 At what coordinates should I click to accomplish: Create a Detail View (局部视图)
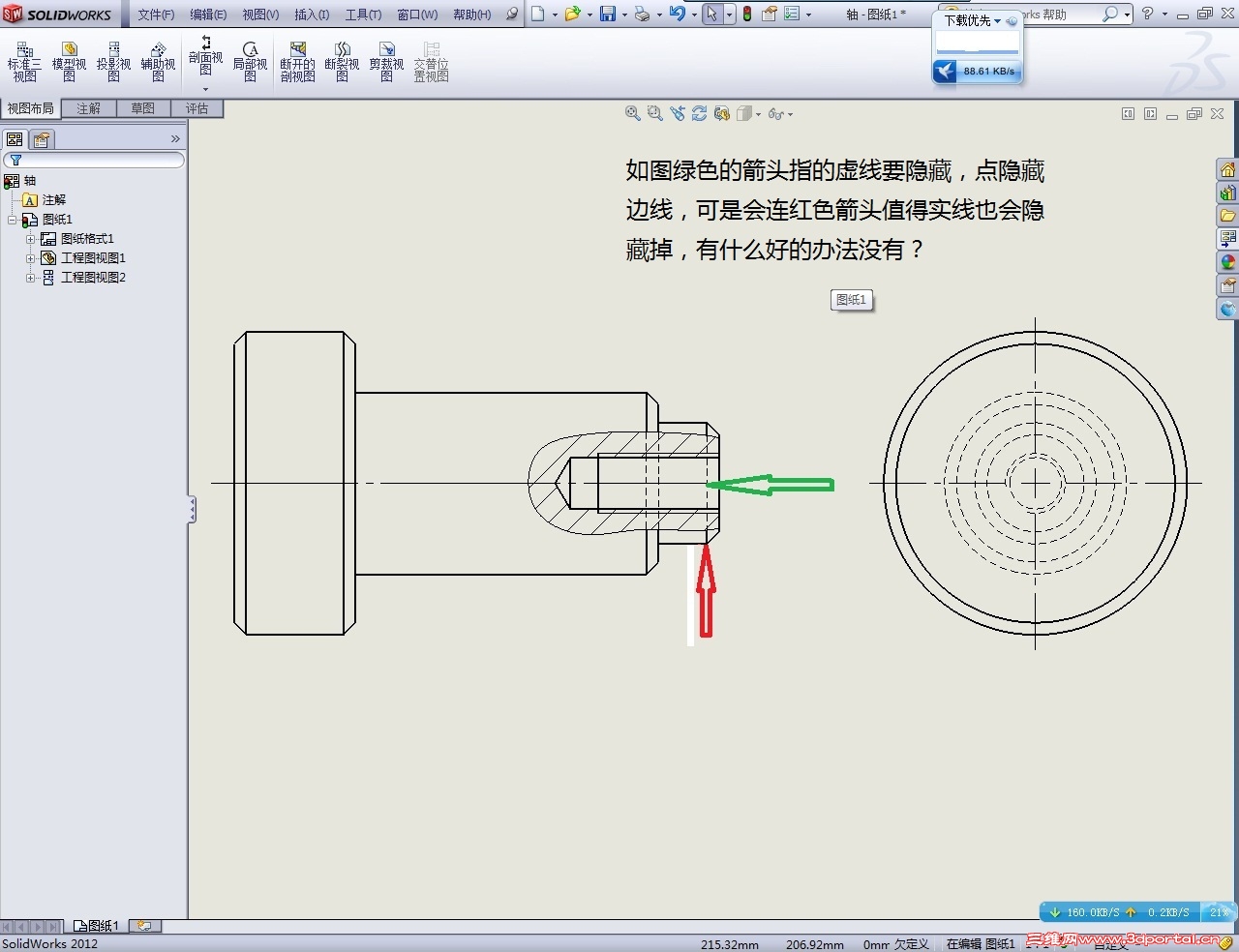point(250,63)
